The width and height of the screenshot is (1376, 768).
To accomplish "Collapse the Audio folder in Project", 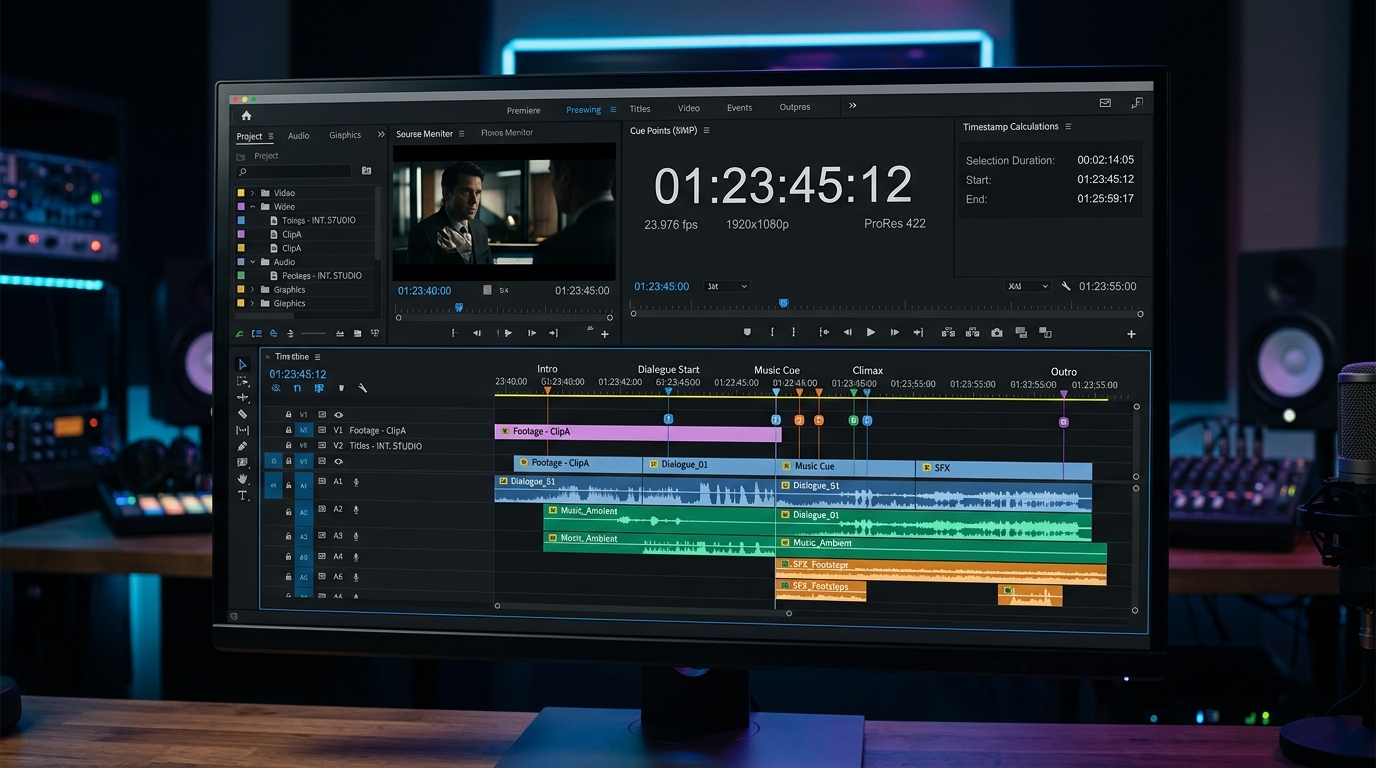I will 253,262.
